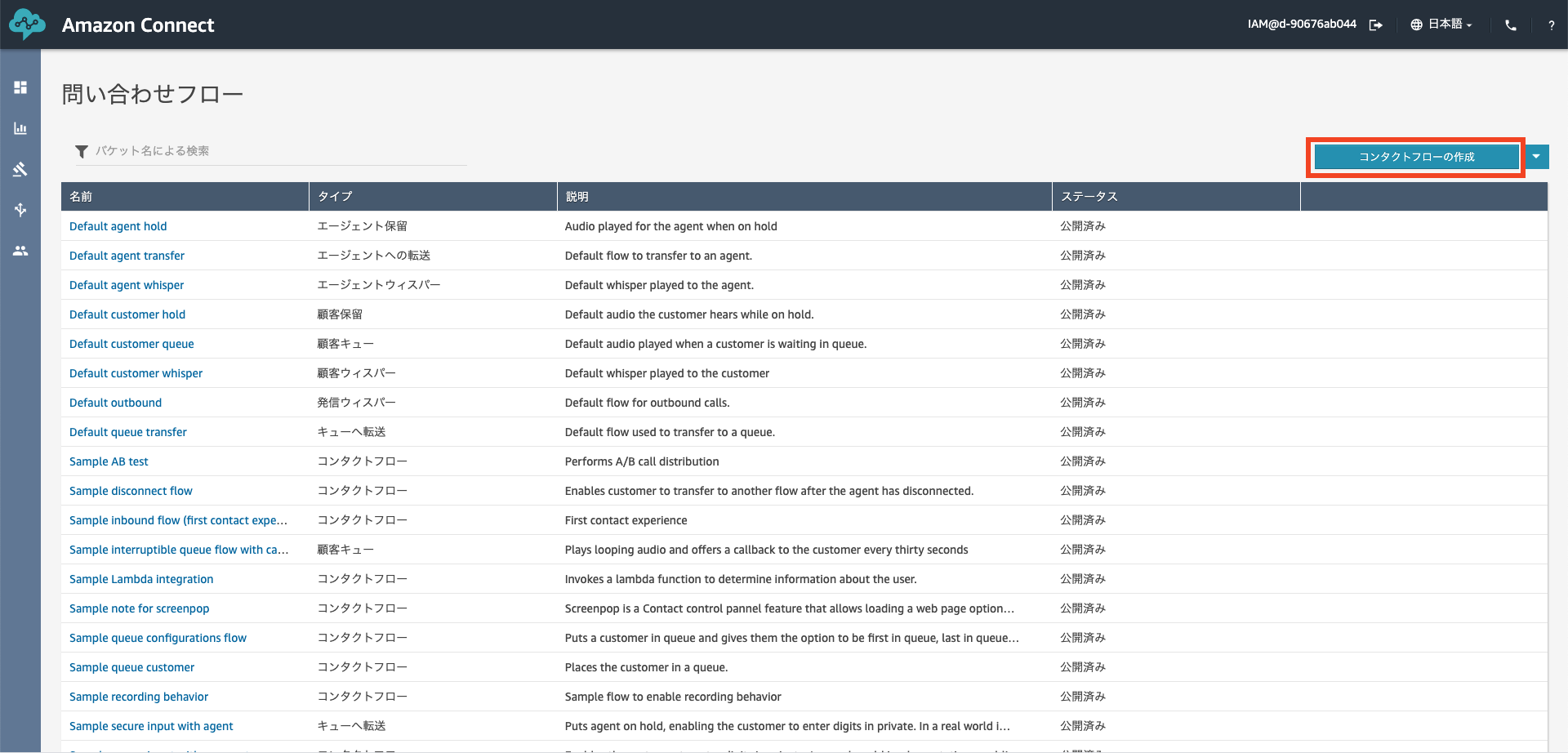This screenshot has height=753, width=1568.
Task: Open Sample secure input with agent flow
Action: 151,726
